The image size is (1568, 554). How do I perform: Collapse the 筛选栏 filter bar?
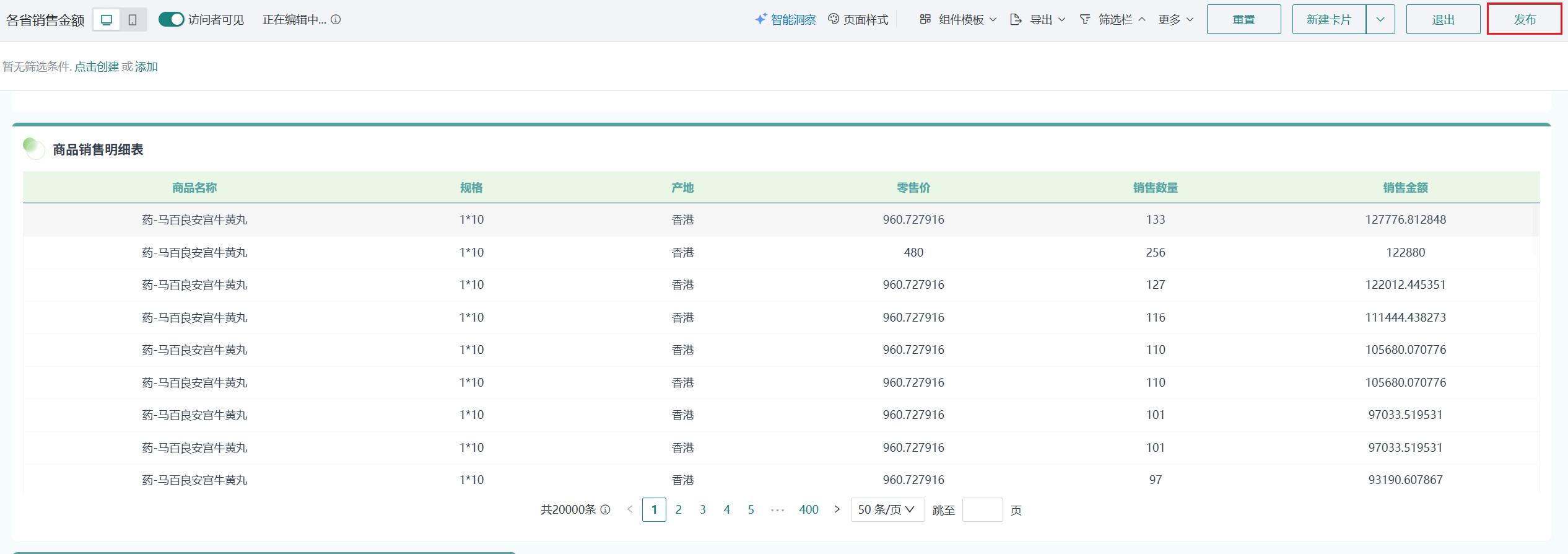[x=1113, y=20]
